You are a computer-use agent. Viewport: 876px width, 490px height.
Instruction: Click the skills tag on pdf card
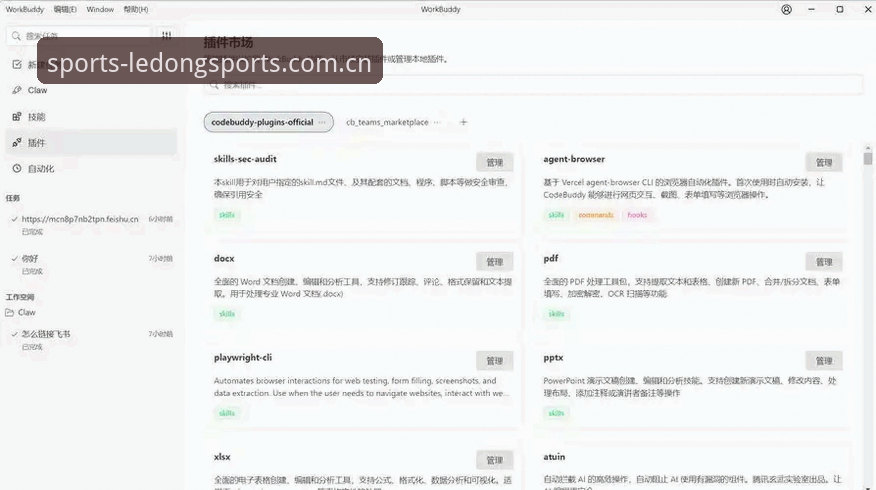click(556, 314)
